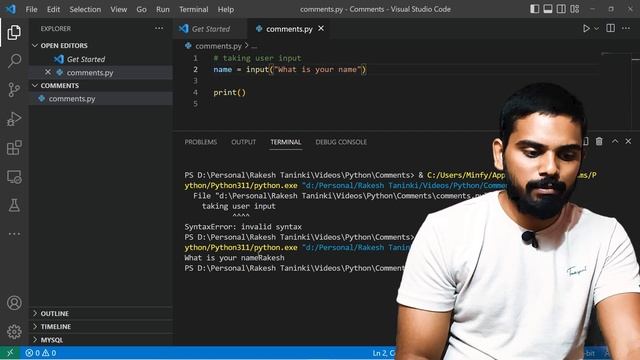Screen dimensions: 640x360
Task: Click comments.py in the breadcrumb bar
Action: (x=218, y=46)
